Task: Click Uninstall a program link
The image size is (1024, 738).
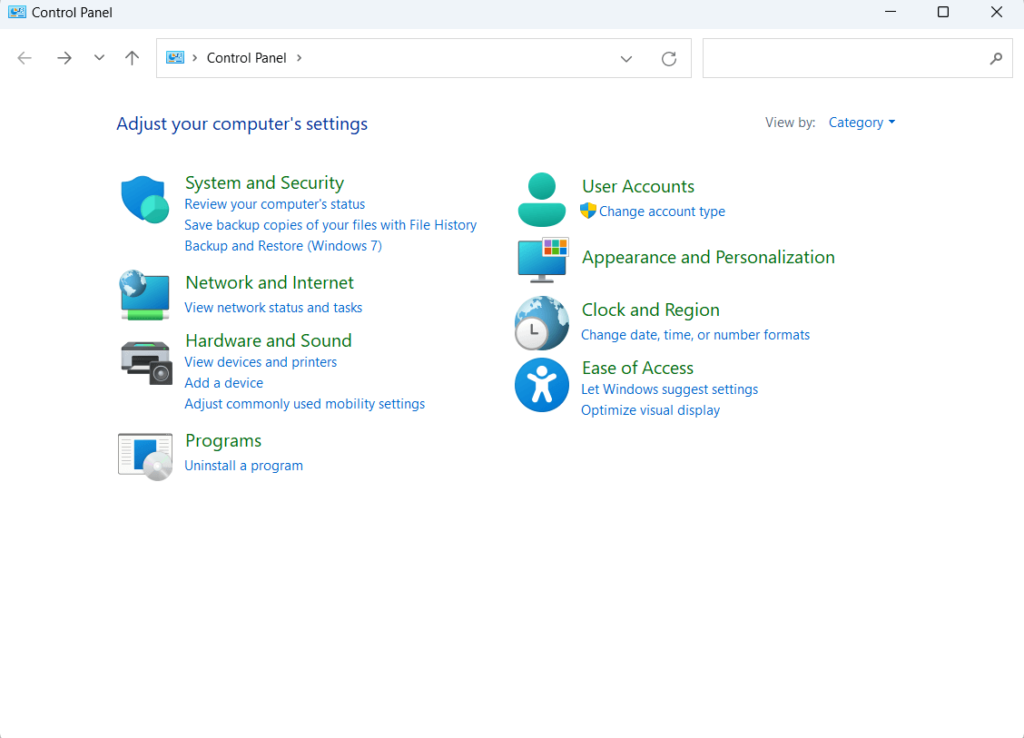Action: tap(244, 466)
